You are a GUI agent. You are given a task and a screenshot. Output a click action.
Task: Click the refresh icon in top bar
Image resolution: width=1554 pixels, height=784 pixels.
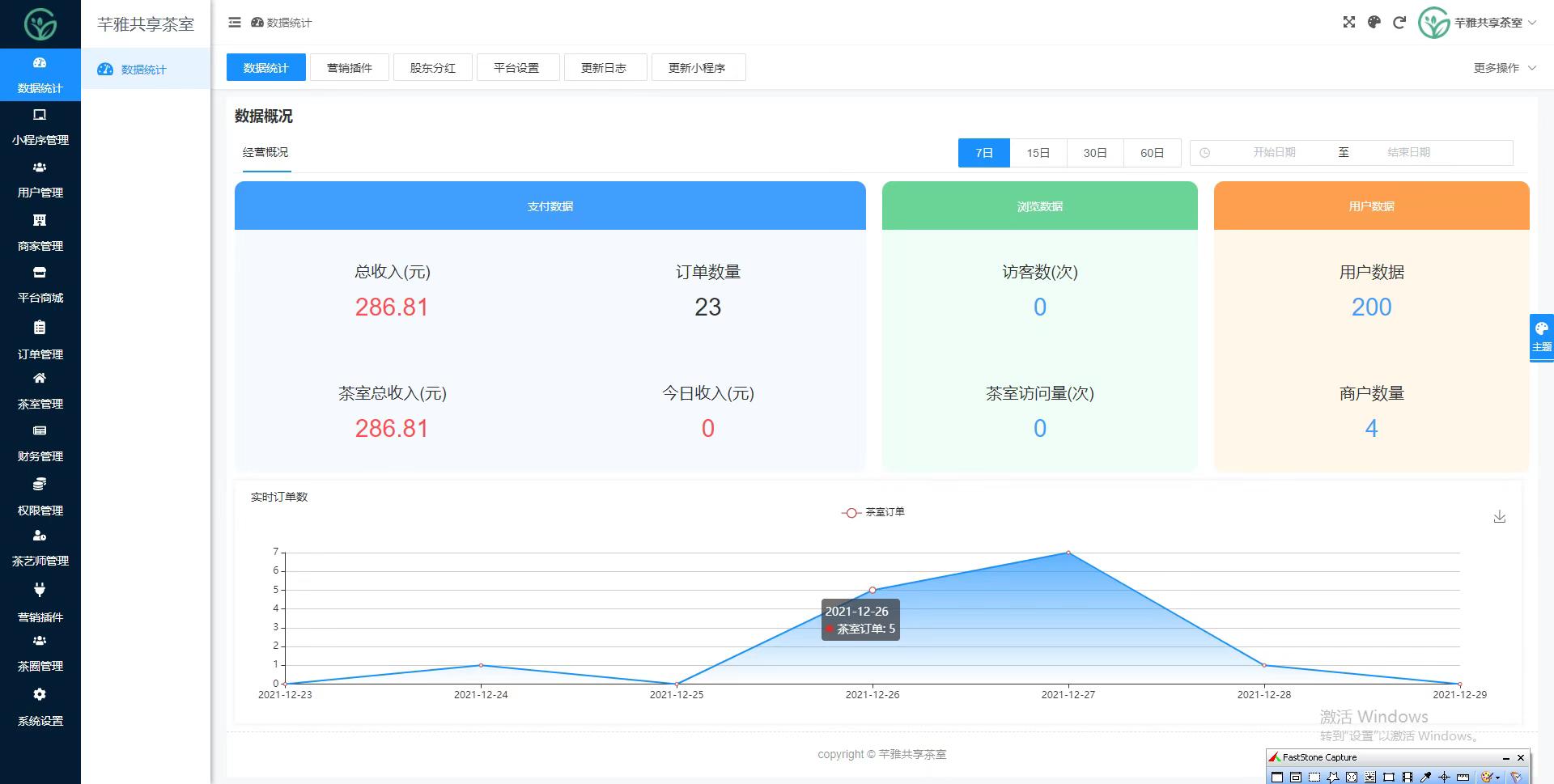click(x=1399, y=23)
